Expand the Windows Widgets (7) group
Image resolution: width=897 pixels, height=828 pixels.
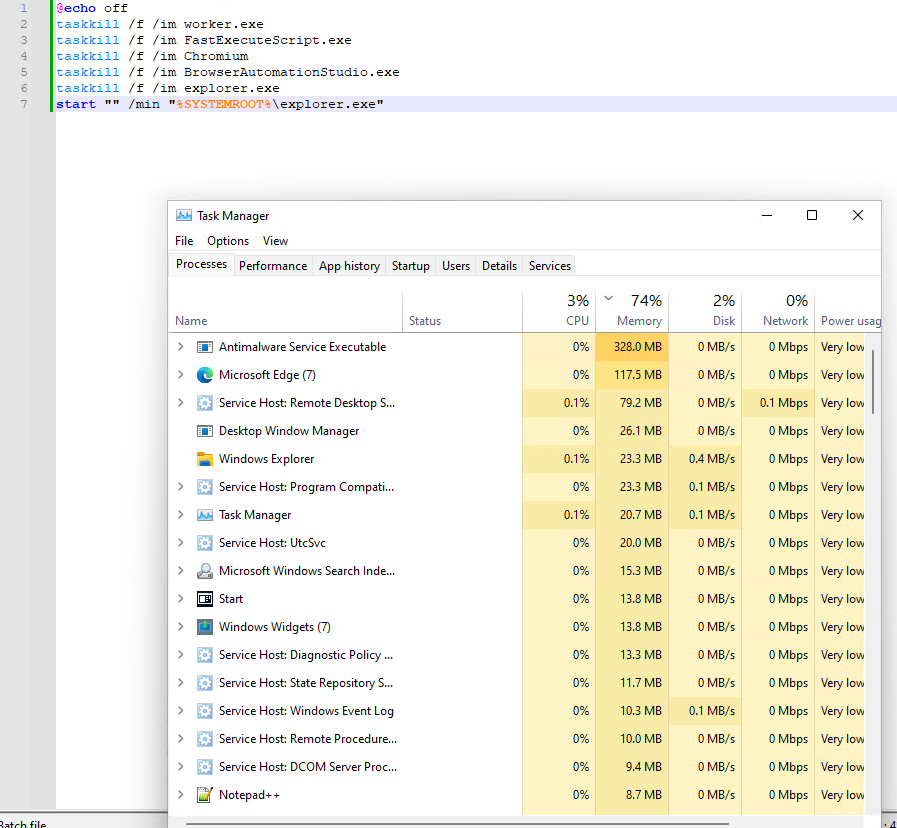point(180,627)
